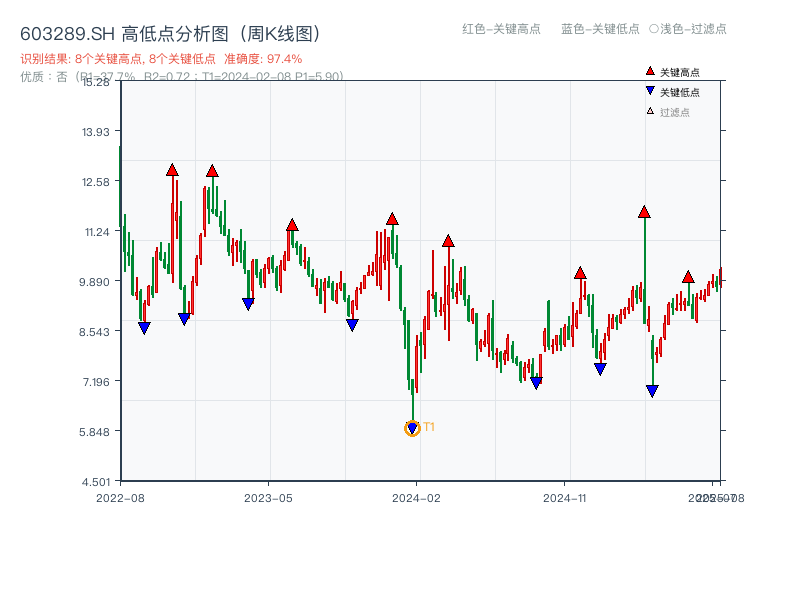The image size is (800, 600).
Task: Select the 2023-05 x-axis label
Action: [270, 495]
